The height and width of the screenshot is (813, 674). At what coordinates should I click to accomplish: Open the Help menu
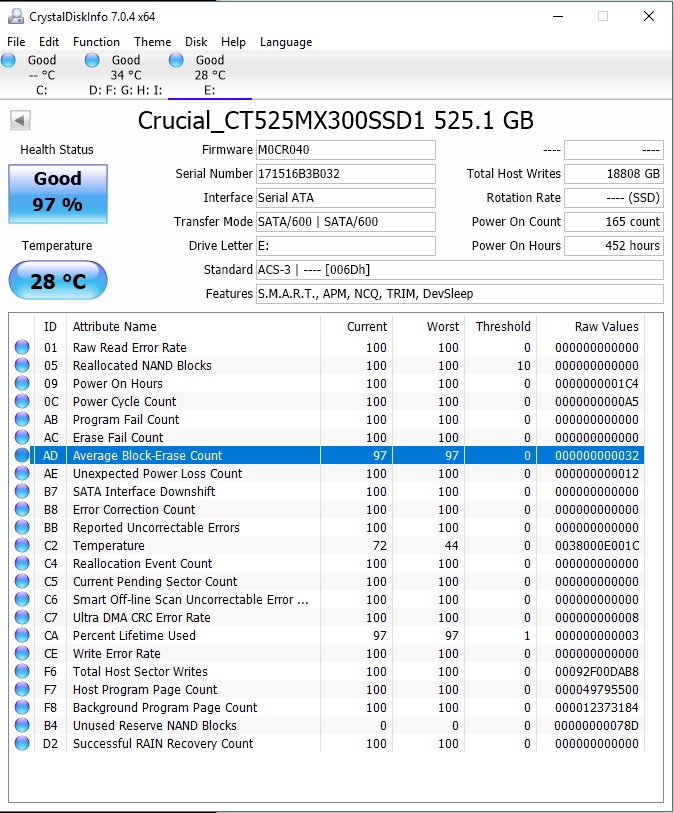tap(233, 42)
